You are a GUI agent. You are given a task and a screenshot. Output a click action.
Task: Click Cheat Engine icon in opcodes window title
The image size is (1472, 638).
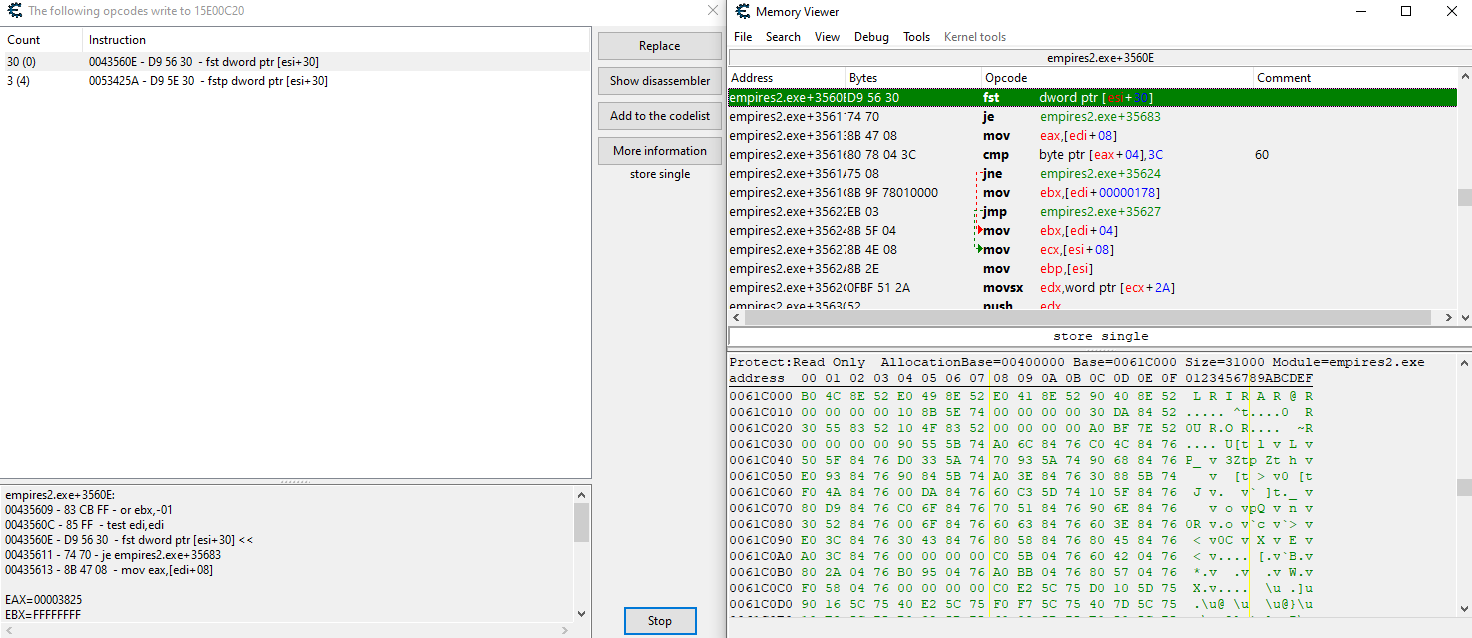click(14, 11)
